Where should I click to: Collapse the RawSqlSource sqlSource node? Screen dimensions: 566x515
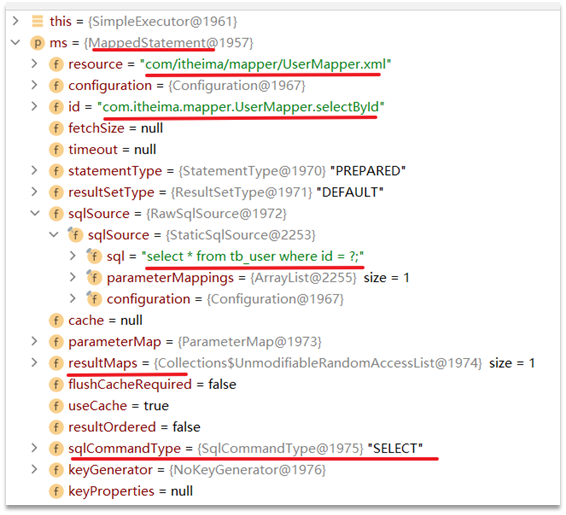[x=35, y=213]
